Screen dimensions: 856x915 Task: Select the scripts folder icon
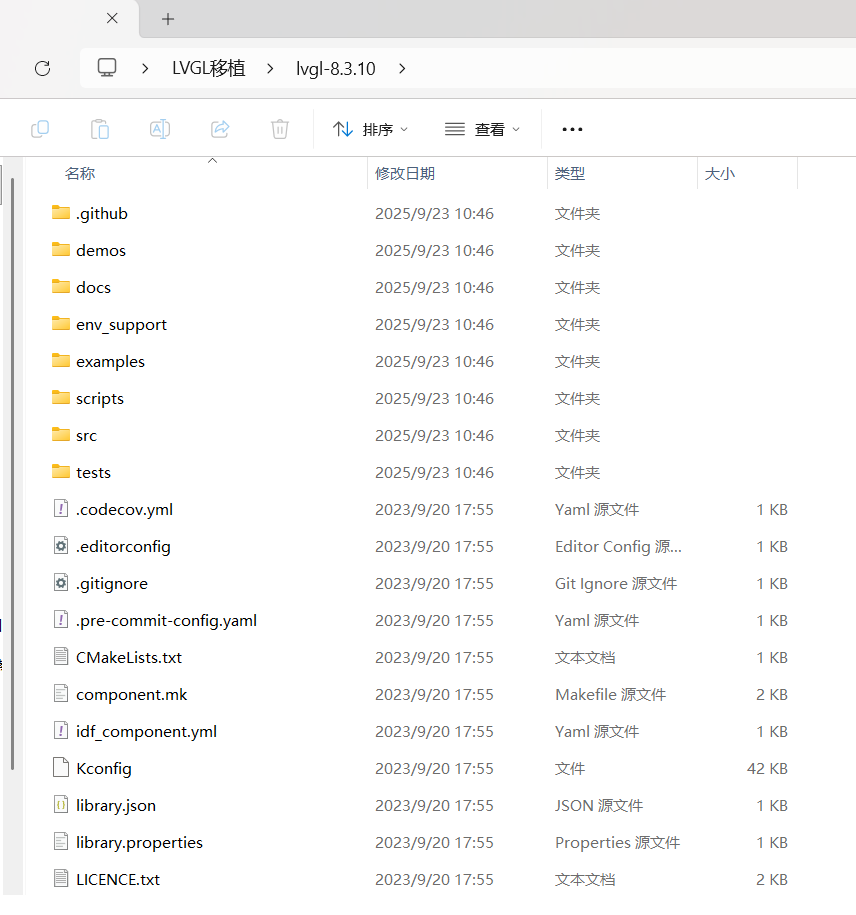[x=61, y=397]
